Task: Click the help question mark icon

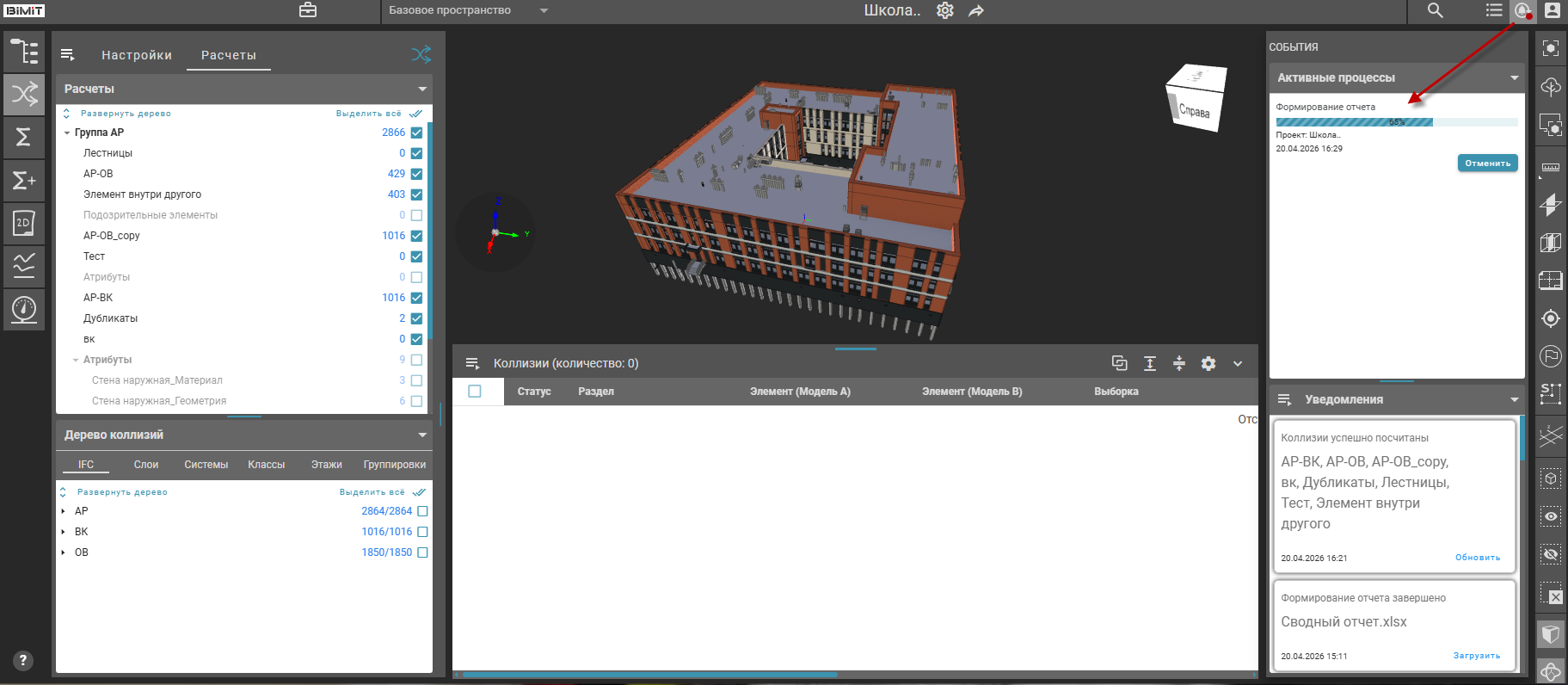Action: tap(23, 660)
